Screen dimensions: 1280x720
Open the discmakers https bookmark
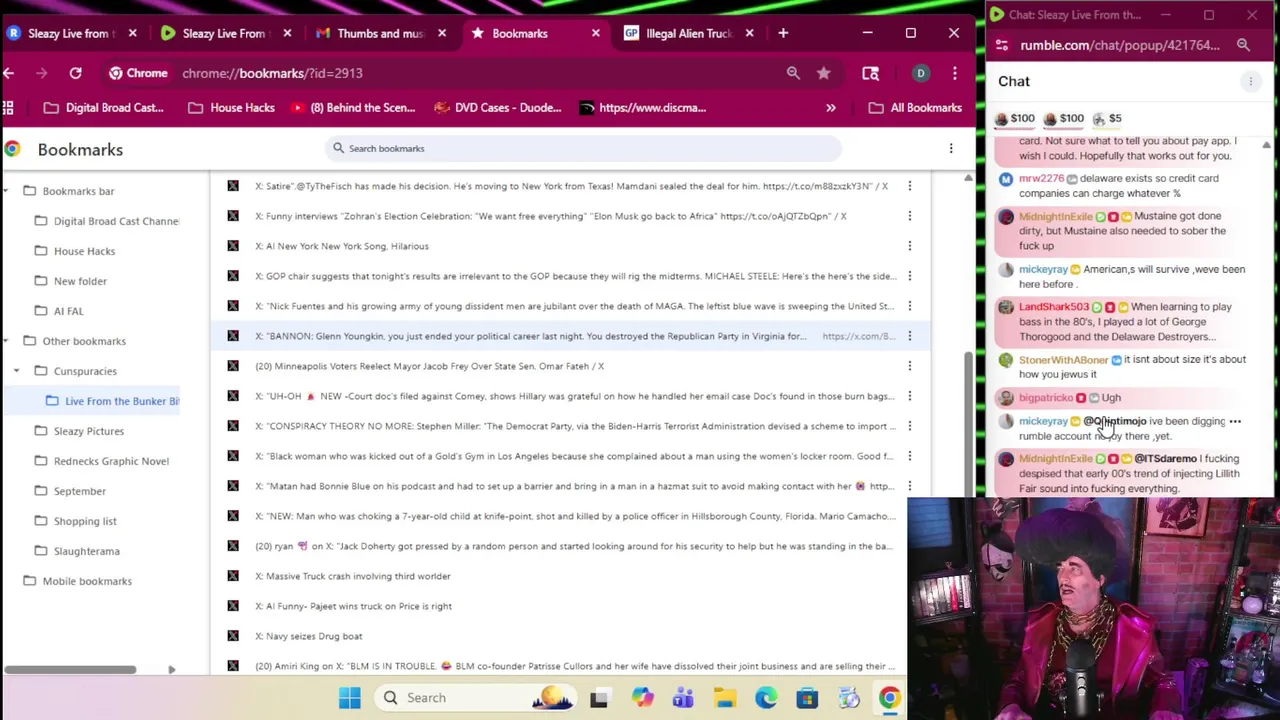click(x=643, y=108)
